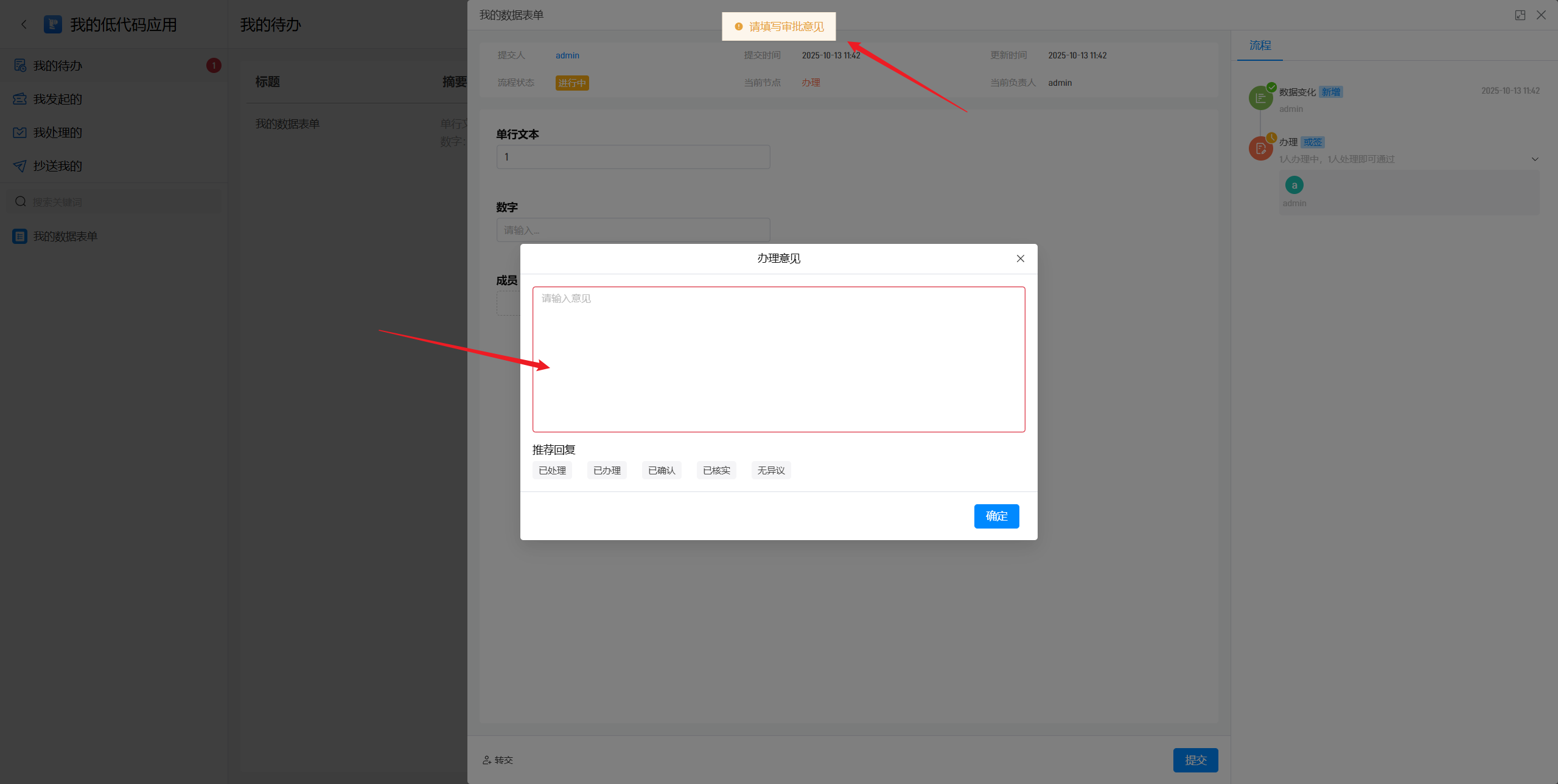
Task: Open 我的待办 in the sidebar
Action: 57,66
